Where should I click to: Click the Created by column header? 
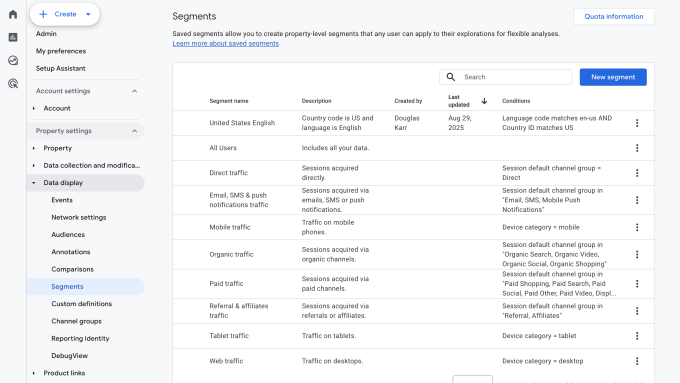click(408, 101)
